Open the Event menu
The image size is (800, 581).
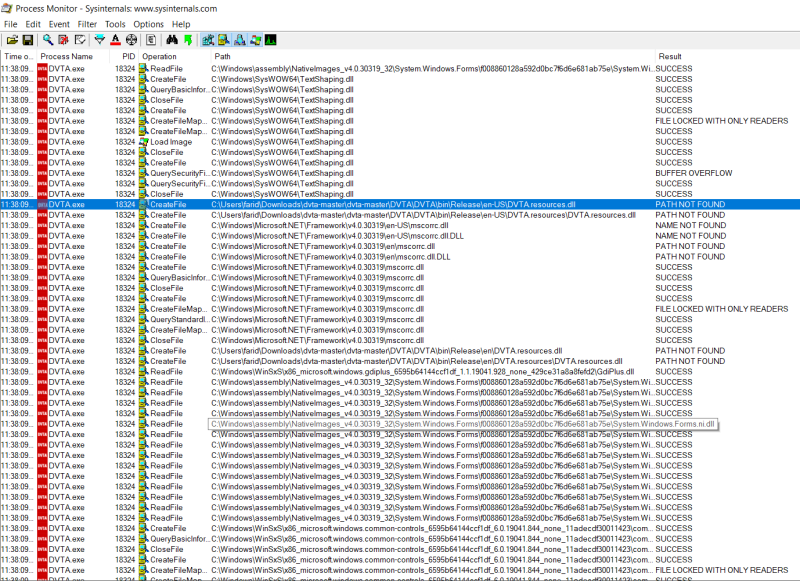point(59,24)
